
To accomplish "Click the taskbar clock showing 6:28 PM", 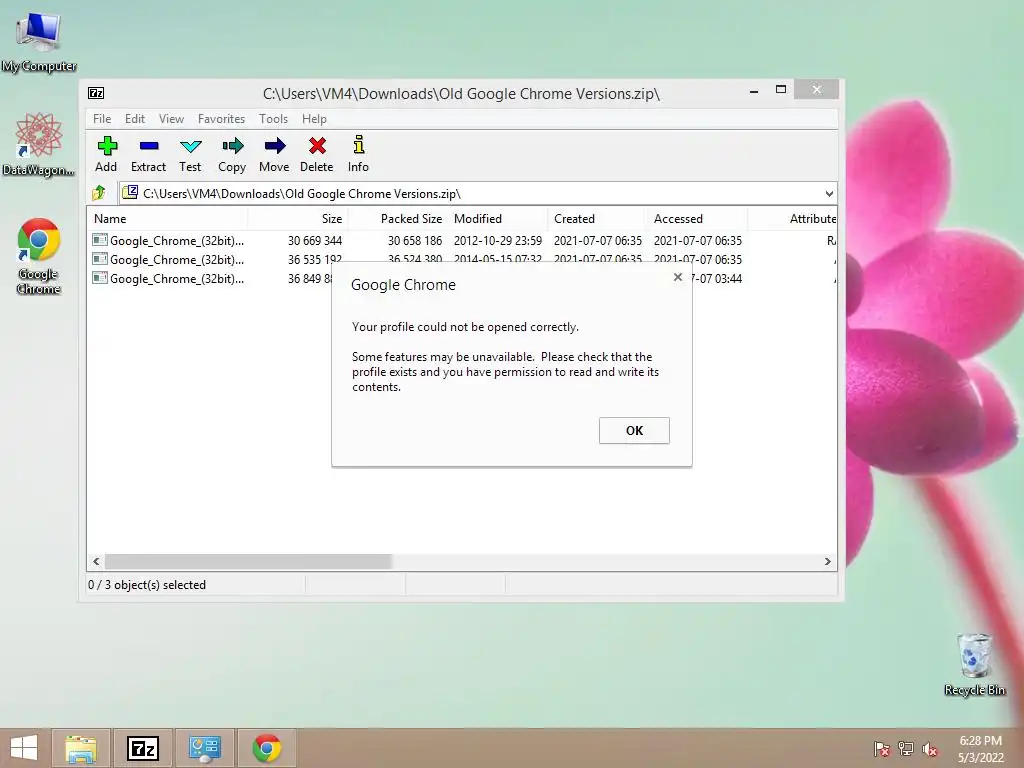I will pos(980,749).
